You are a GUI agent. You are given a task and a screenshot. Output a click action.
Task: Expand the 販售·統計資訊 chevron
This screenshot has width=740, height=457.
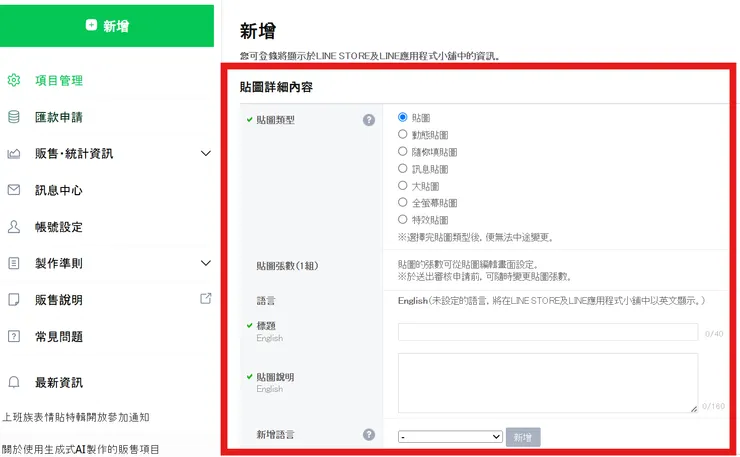[x=206, y=153]
